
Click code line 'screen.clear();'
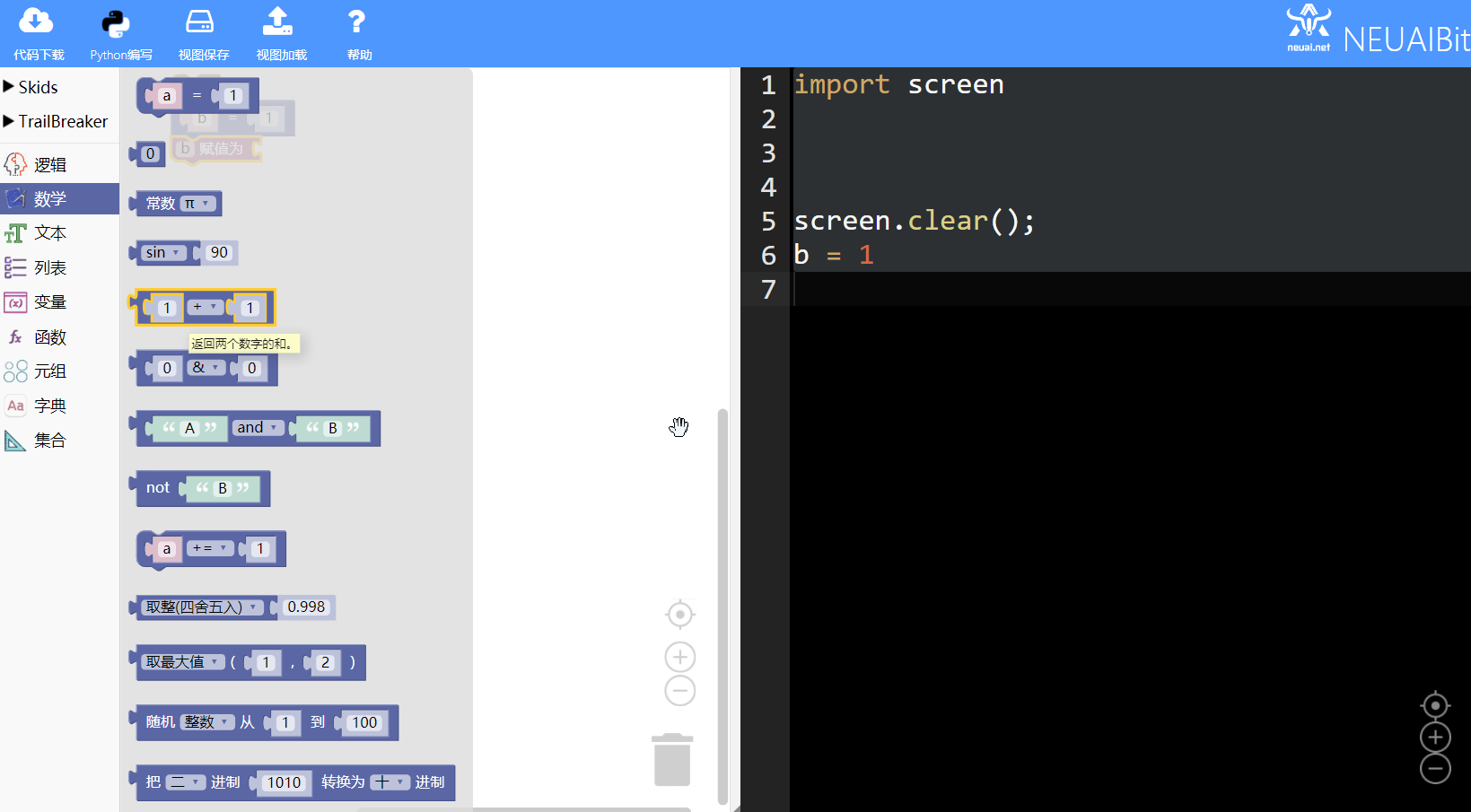[915, 221]
